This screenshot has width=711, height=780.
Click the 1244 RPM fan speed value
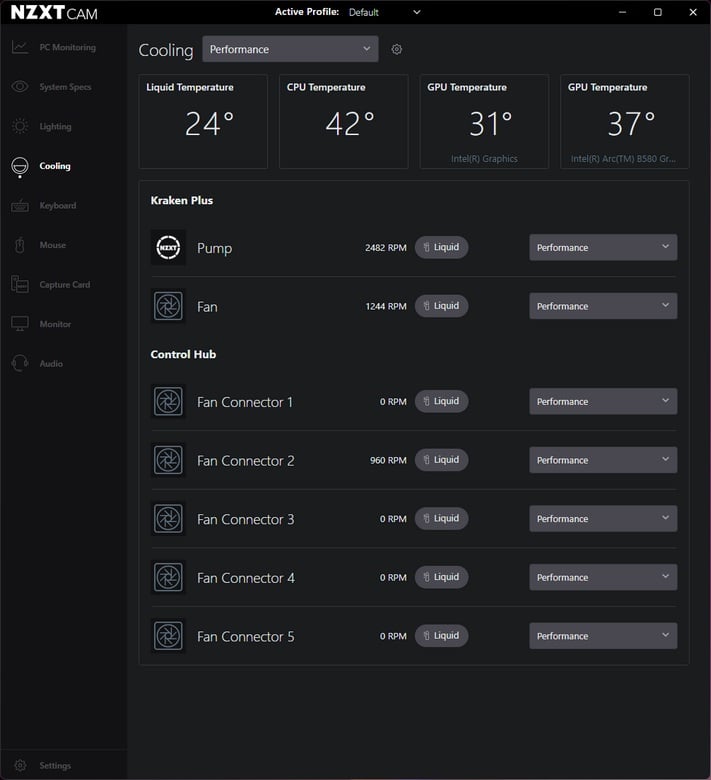386,306
